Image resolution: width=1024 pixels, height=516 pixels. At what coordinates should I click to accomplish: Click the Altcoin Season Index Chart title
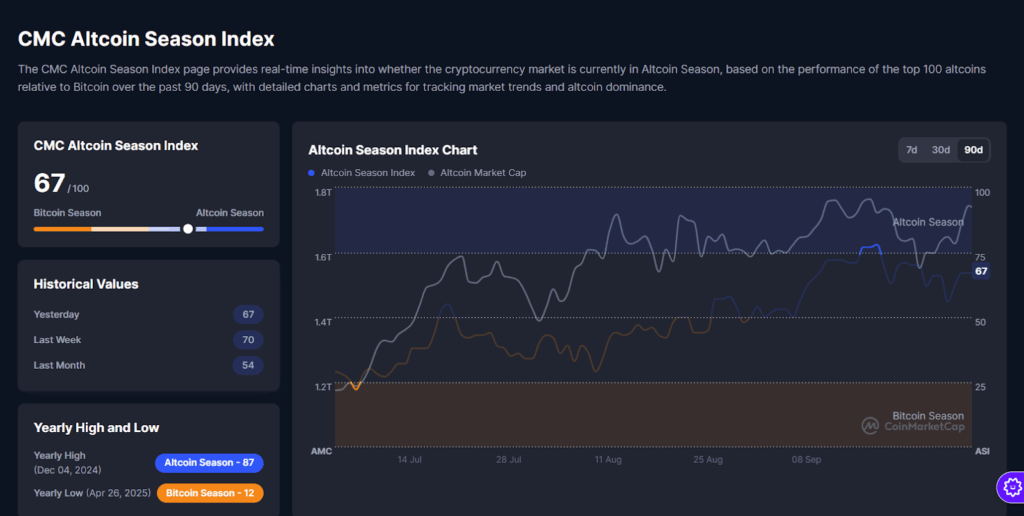pyautogui.click(x=393, y=150)
